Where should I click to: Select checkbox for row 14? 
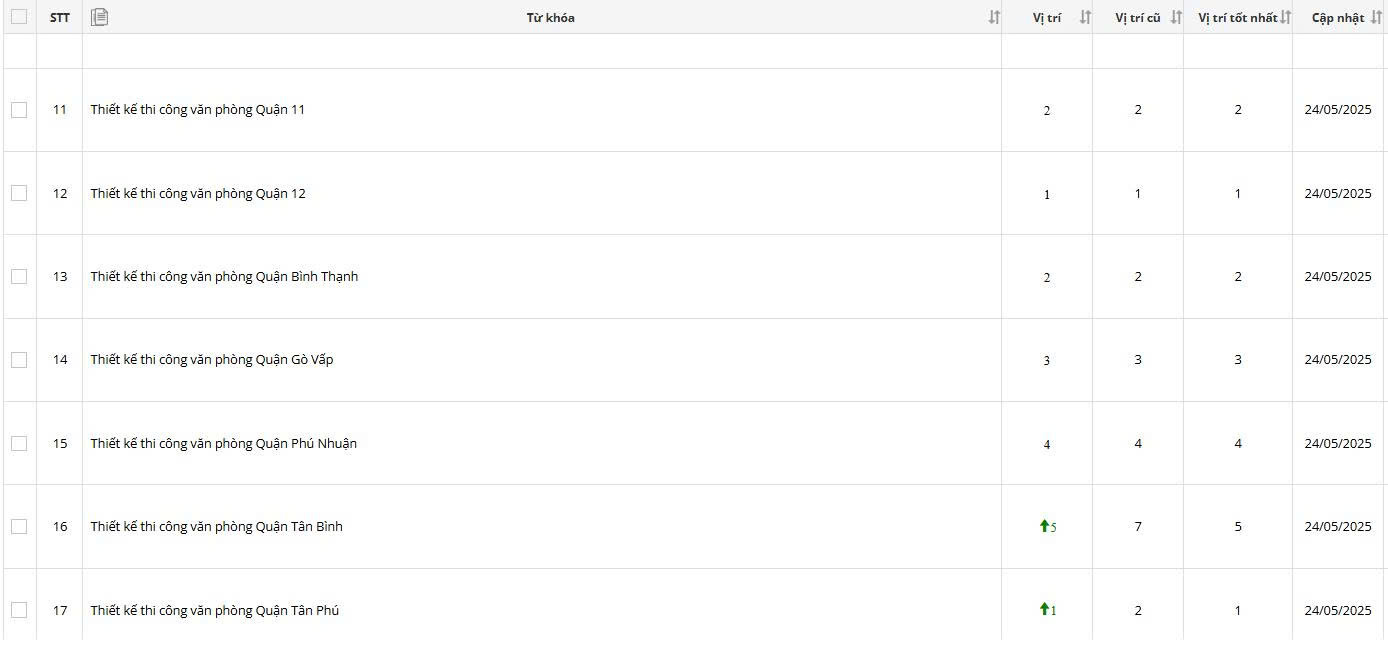click(x=19, y=360)
